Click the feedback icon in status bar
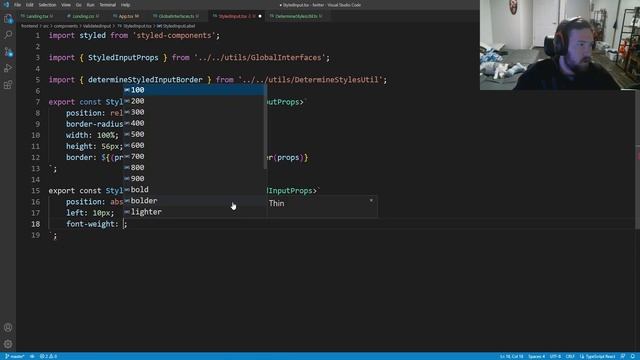640x360 pixels. click(623, 356)
